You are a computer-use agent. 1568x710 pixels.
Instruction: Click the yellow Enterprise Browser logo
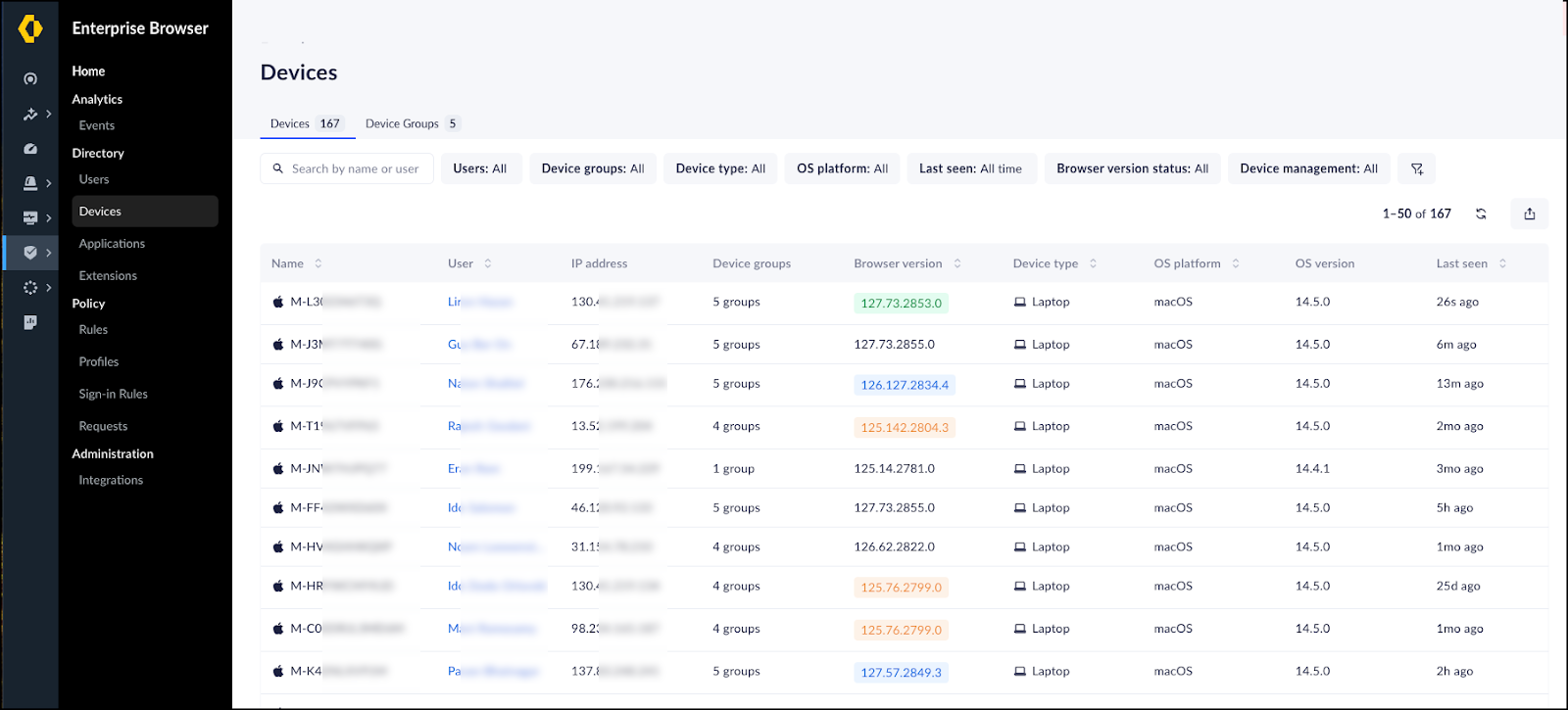[x=30, y=28]
